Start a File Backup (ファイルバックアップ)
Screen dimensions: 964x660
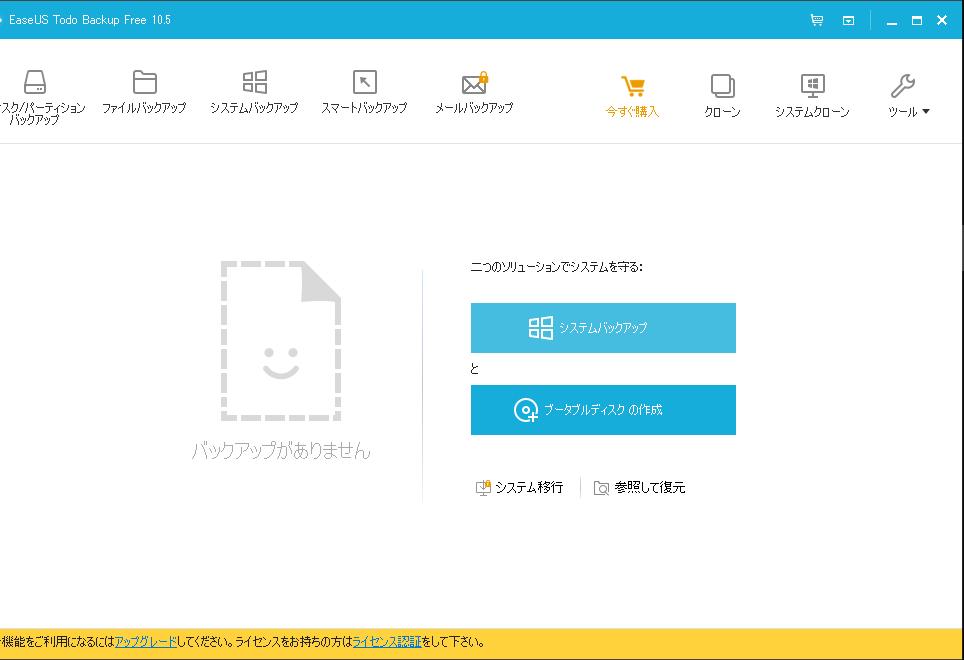[144, 92]
